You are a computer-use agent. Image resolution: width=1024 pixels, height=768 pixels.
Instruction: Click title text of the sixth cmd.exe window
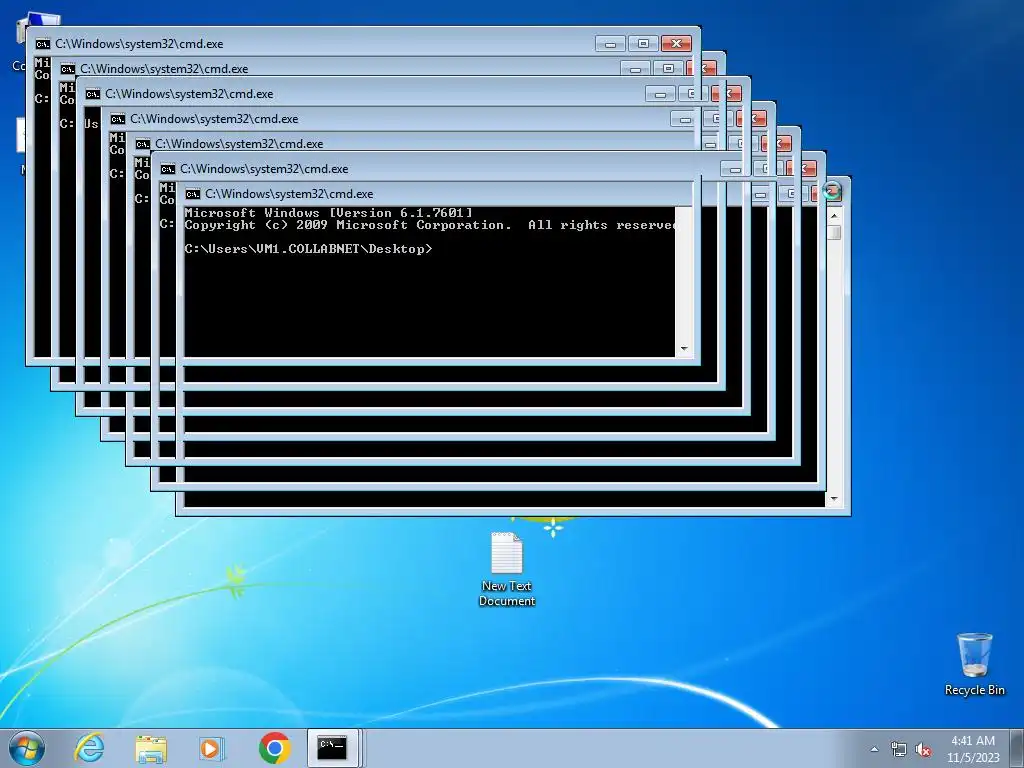coord(264,169)
